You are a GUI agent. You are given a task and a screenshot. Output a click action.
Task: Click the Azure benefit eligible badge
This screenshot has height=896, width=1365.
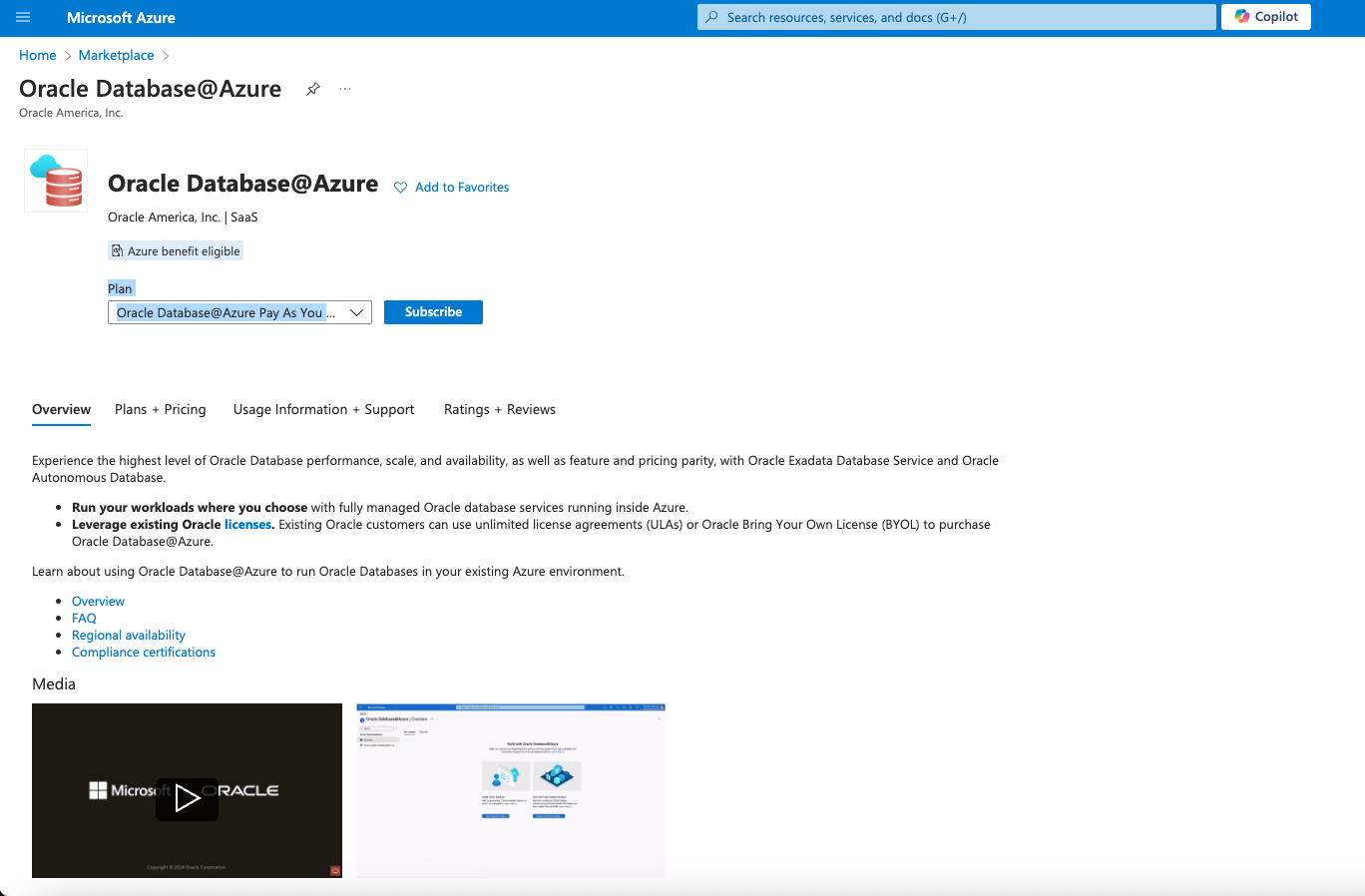pos(175,250)
